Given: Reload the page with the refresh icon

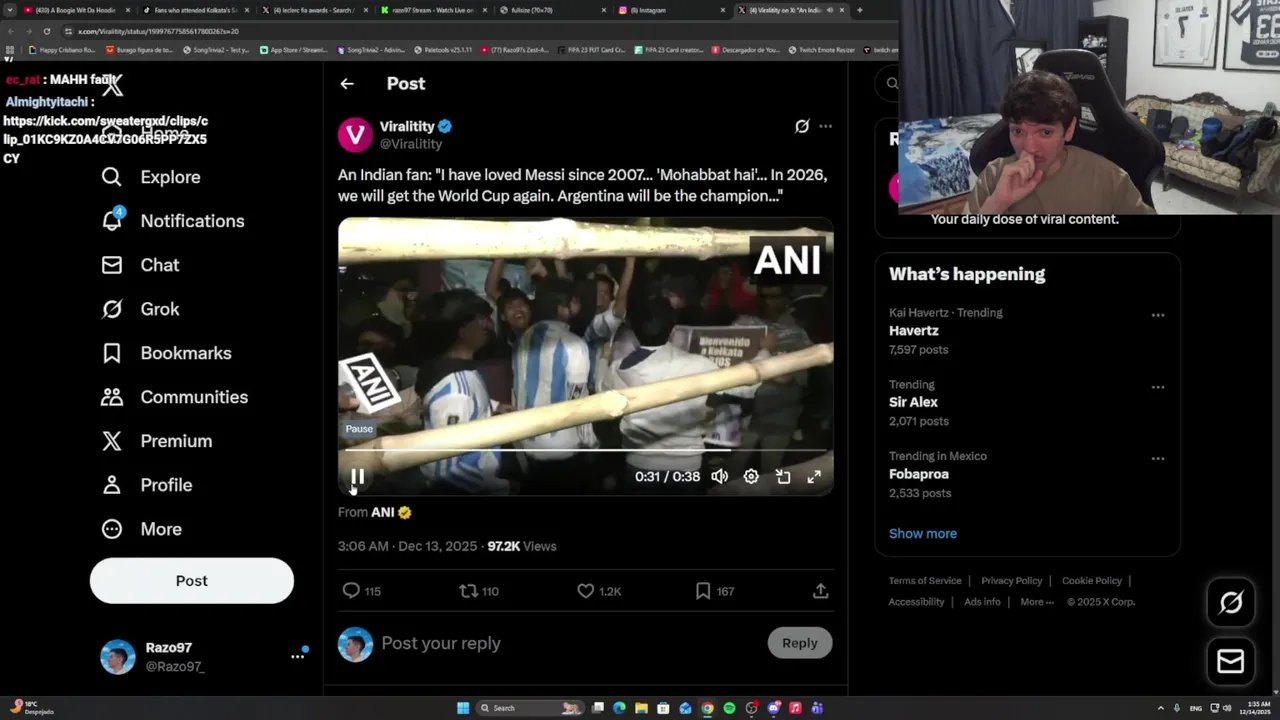Looking at the screenshot, I should pyautogui.click(x=46, y=31).
